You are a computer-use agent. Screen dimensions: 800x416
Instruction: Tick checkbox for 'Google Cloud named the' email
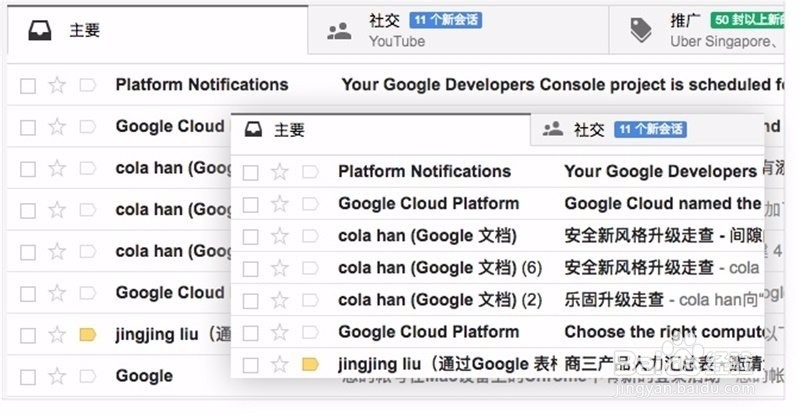(x=250, y=205)
